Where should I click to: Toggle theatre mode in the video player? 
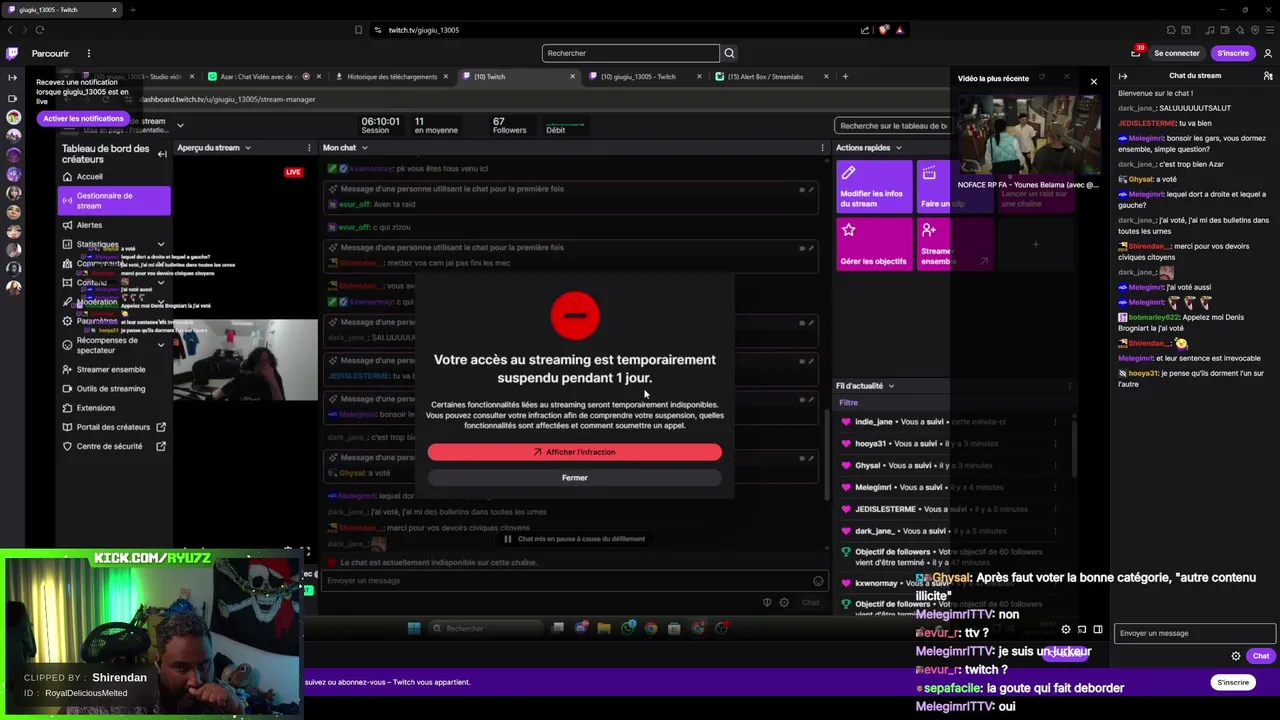tap(1098, 629)
